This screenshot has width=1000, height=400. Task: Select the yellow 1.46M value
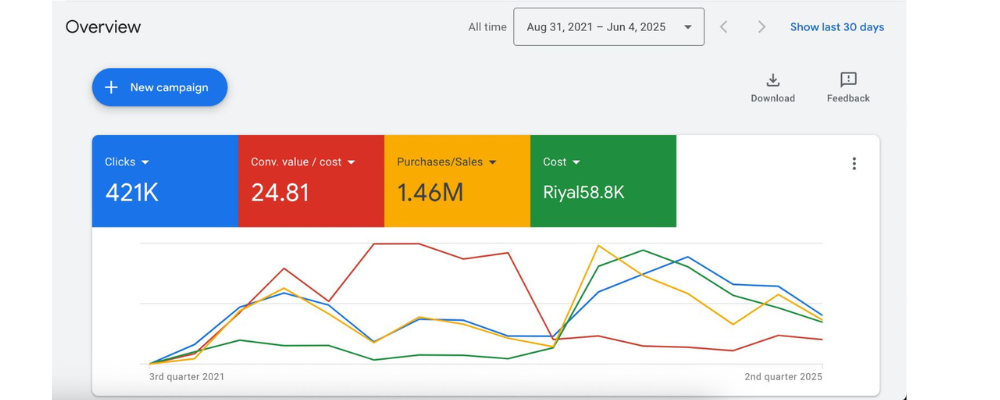coord(430,193)
